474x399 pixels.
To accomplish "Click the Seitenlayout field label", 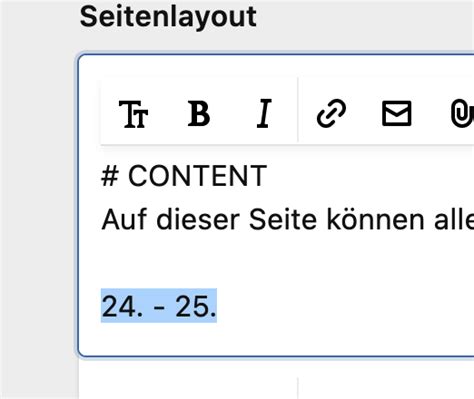I will tap(168, 17).
